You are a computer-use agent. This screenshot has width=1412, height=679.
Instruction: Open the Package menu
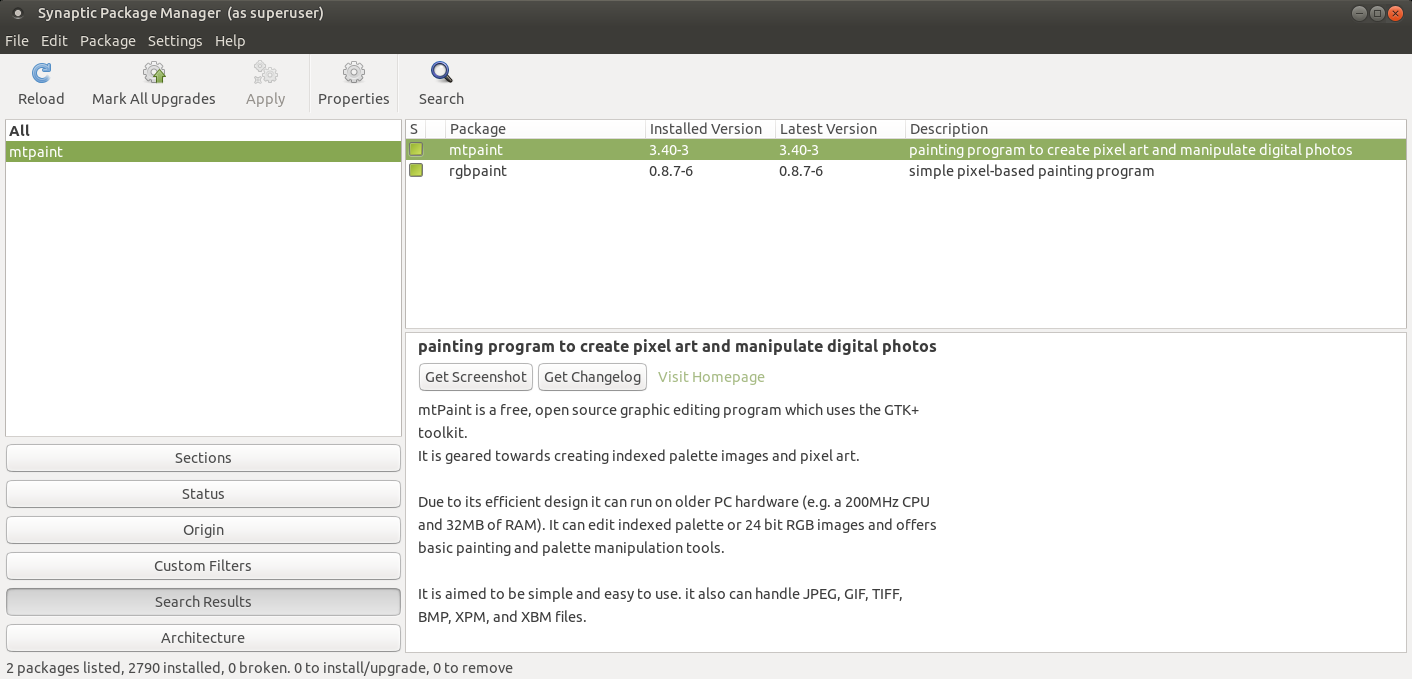pyautogui.click(x=107, y=41)
